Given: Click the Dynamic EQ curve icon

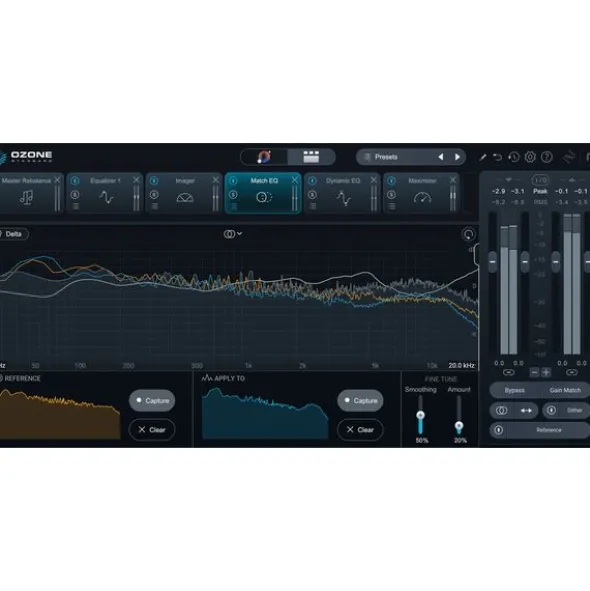Looking at the screenshot, I should [x=343, y=198].
